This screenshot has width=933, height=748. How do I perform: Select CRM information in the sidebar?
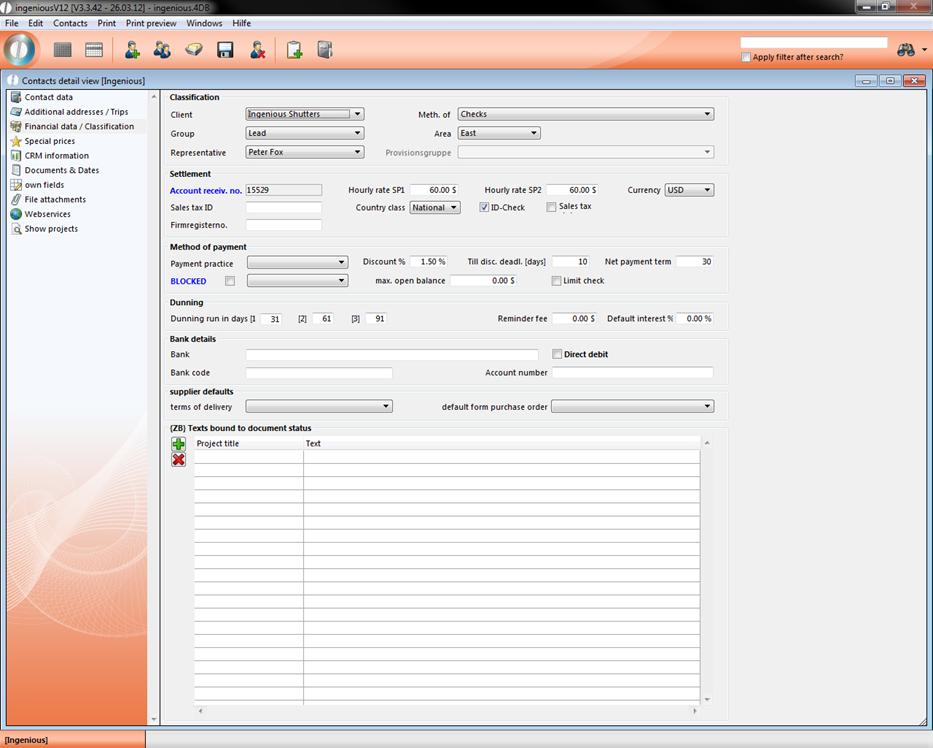[x=56, y=156]
